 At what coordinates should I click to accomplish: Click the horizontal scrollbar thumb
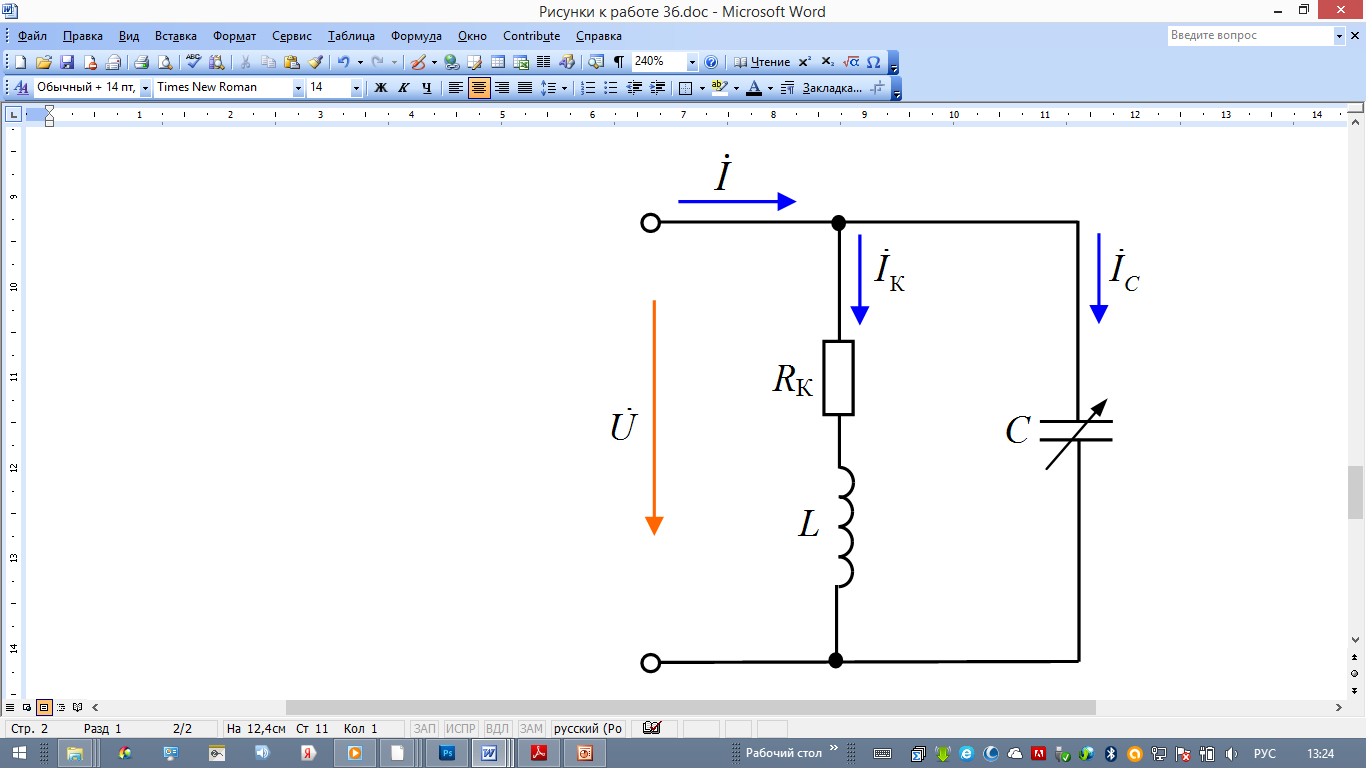pos(690,707)
